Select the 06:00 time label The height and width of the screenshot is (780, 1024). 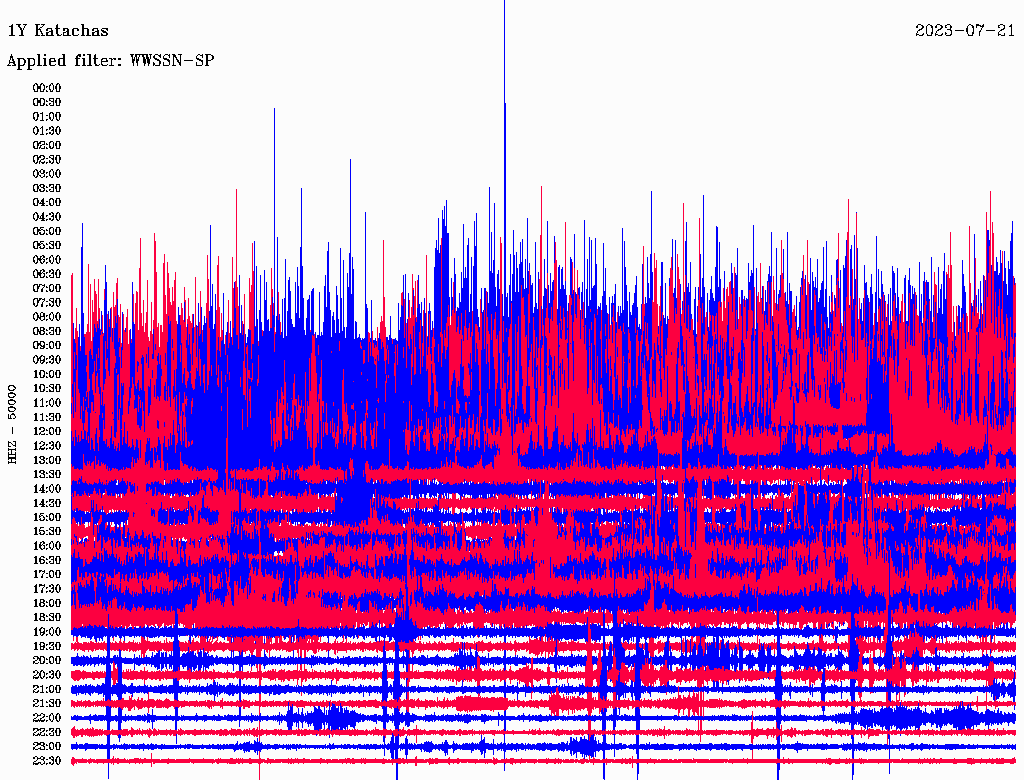[x=47, y=260]
